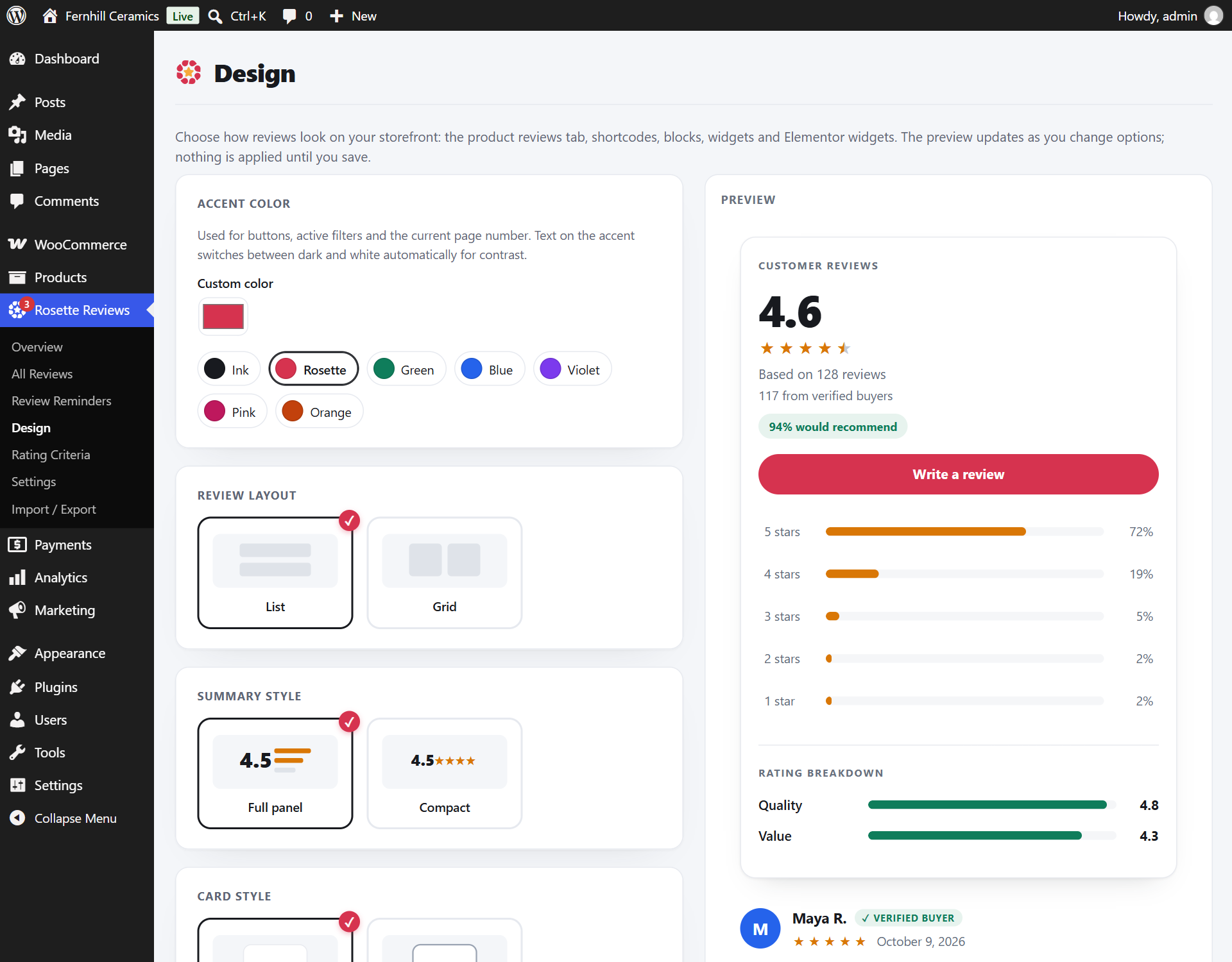Click the Appearance paintbrush icon
1232x962 pixels.
(x=17, y=653)
